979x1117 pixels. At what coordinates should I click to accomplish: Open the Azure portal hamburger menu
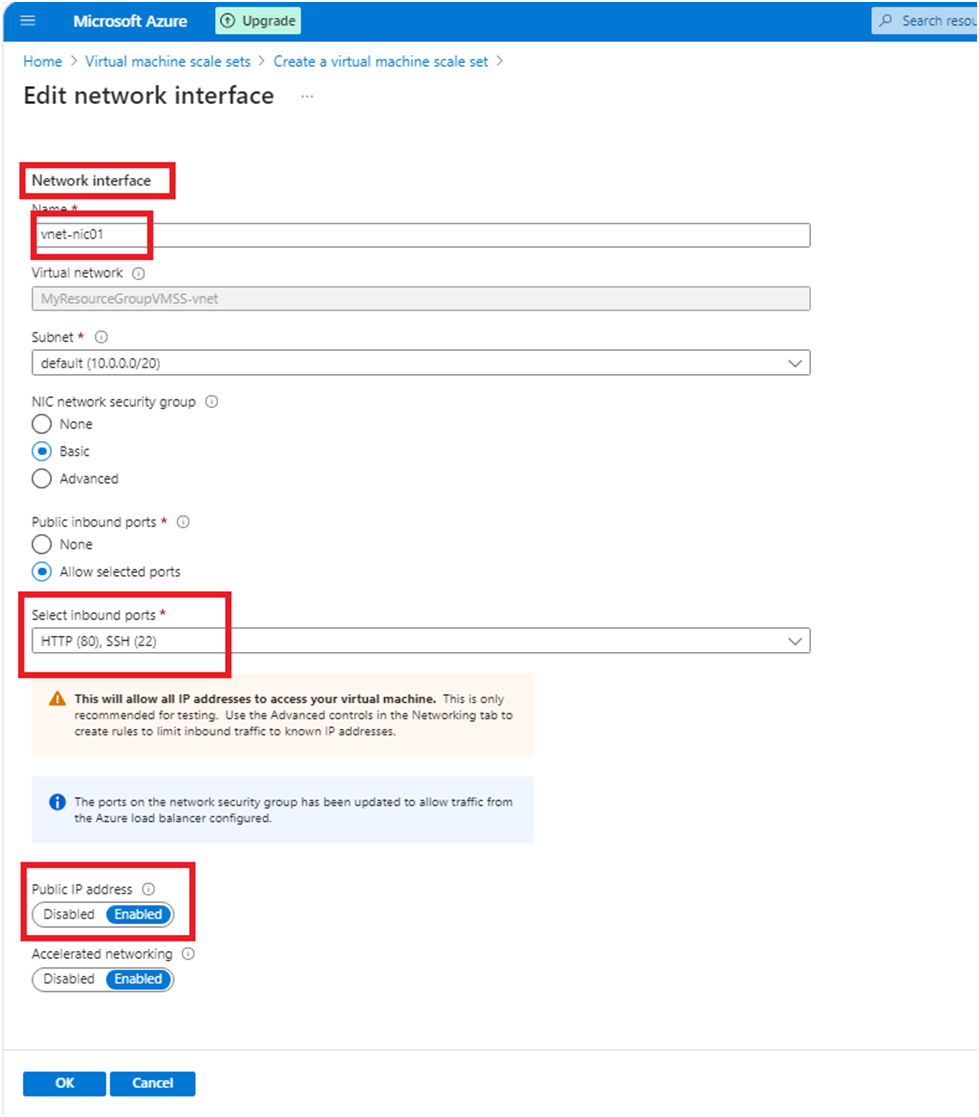click(28, 20)
